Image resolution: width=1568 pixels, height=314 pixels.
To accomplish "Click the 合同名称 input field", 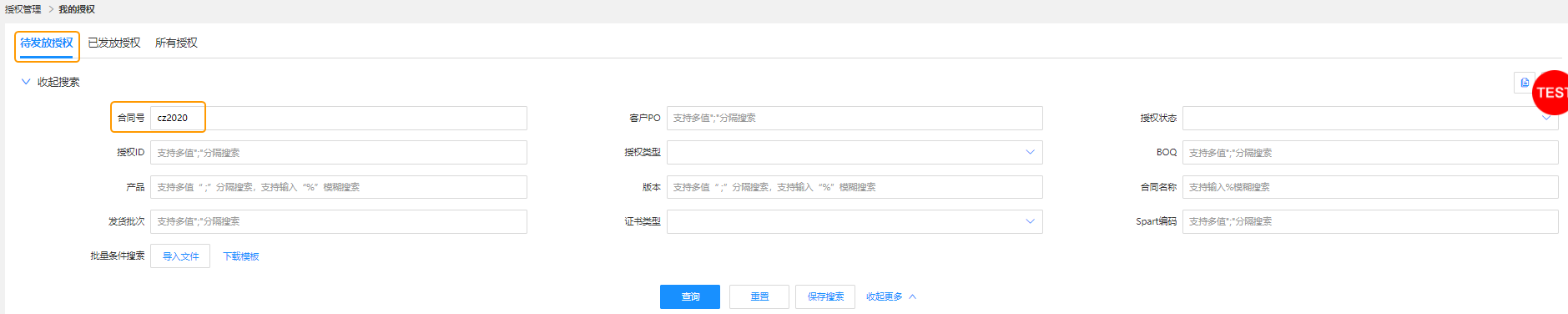I will pos(1370,187).
